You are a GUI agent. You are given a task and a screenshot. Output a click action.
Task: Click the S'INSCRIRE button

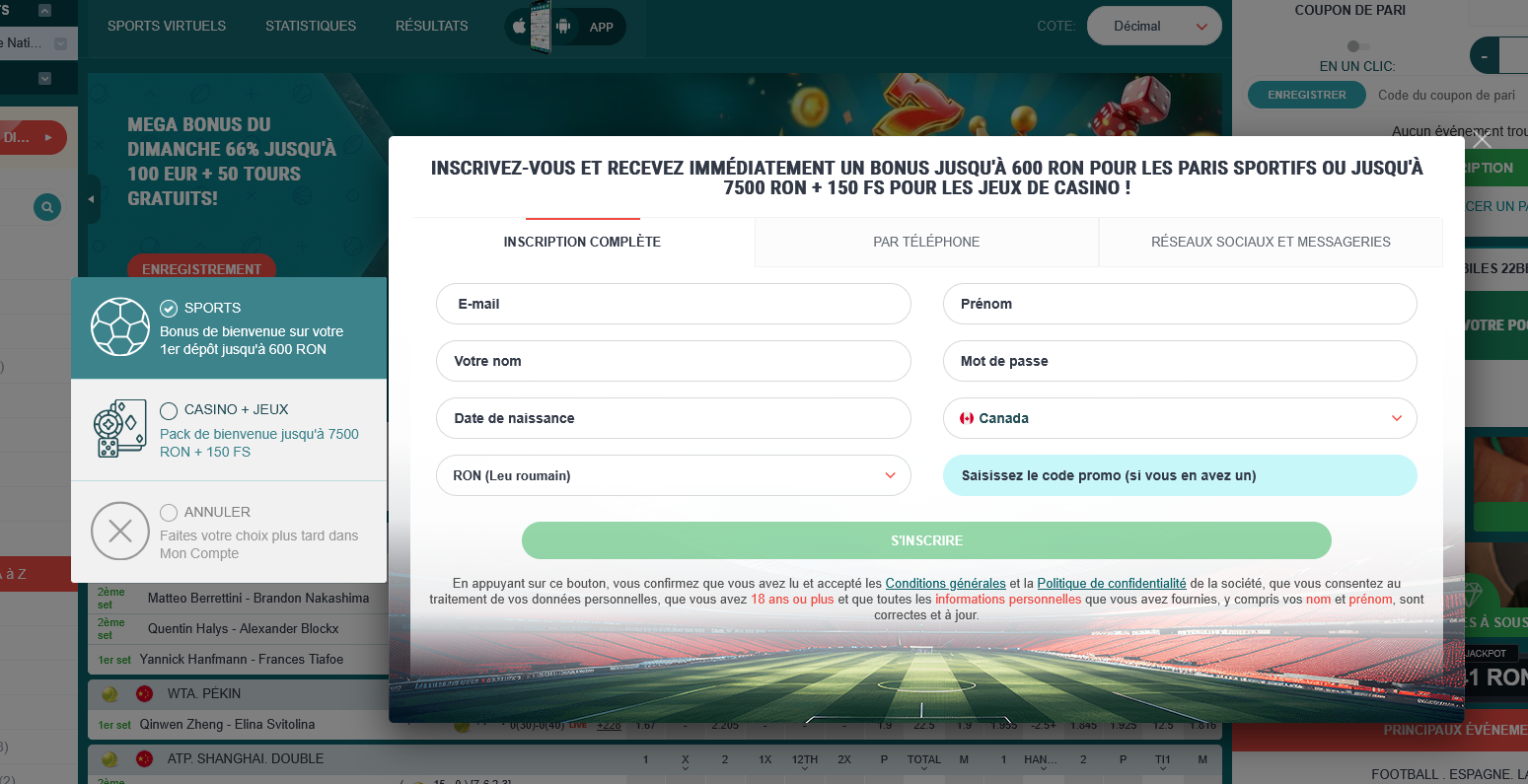(926, 540)
